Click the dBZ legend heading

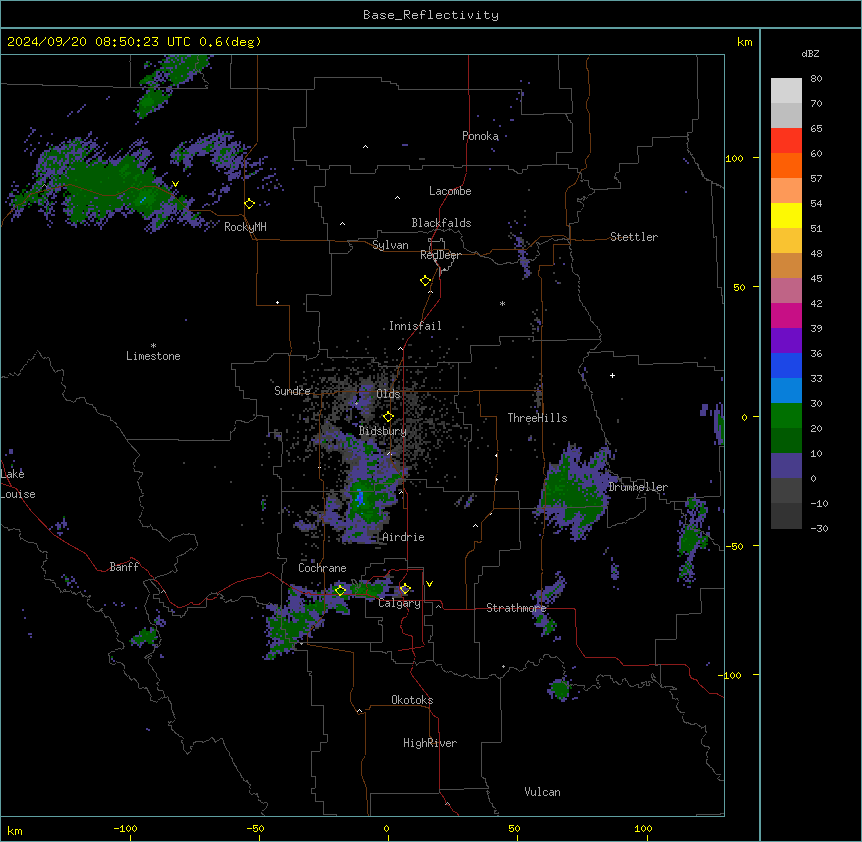(x=810, y=53)
